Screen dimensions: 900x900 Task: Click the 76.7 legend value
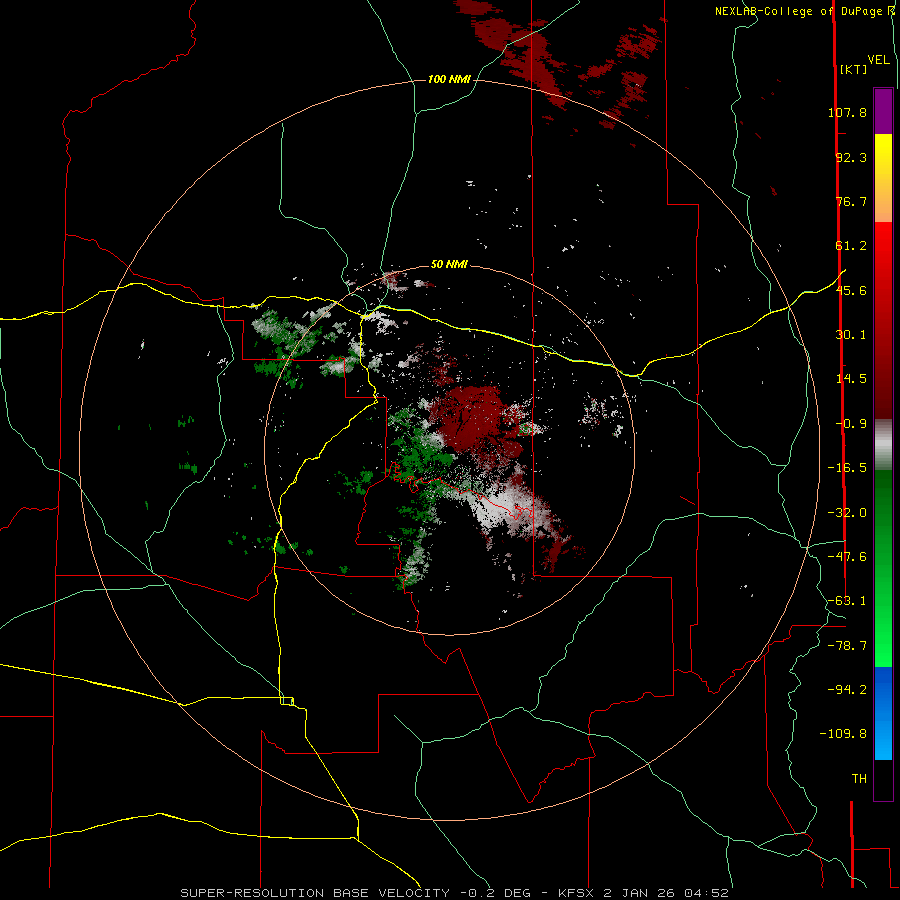point(851,201)
